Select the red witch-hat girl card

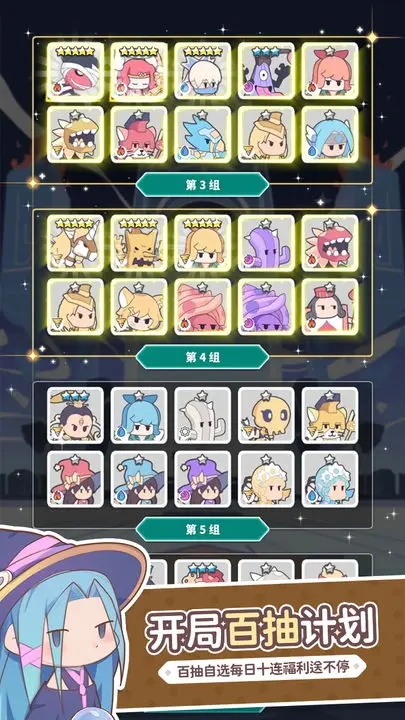75,479
